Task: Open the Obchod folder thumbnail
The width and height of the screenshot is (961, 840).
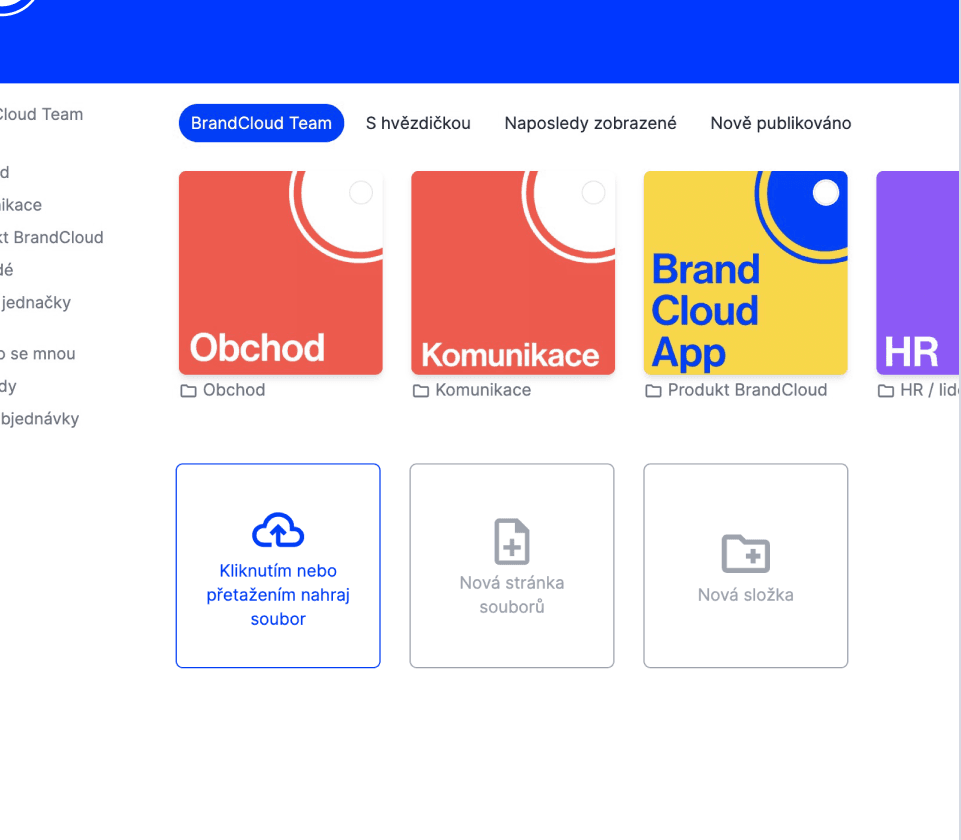Action: pyautogui.click(x=281, y=273)
